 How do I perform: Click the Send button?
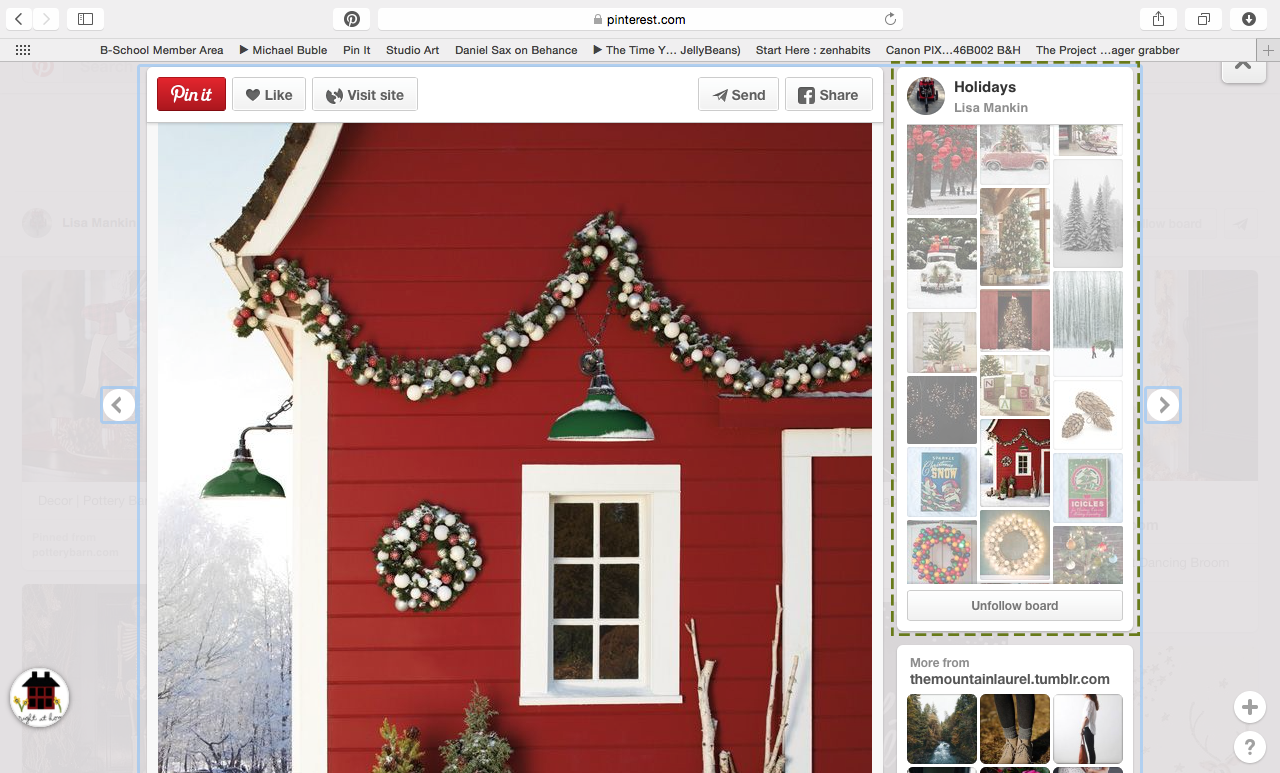(738, 94)
